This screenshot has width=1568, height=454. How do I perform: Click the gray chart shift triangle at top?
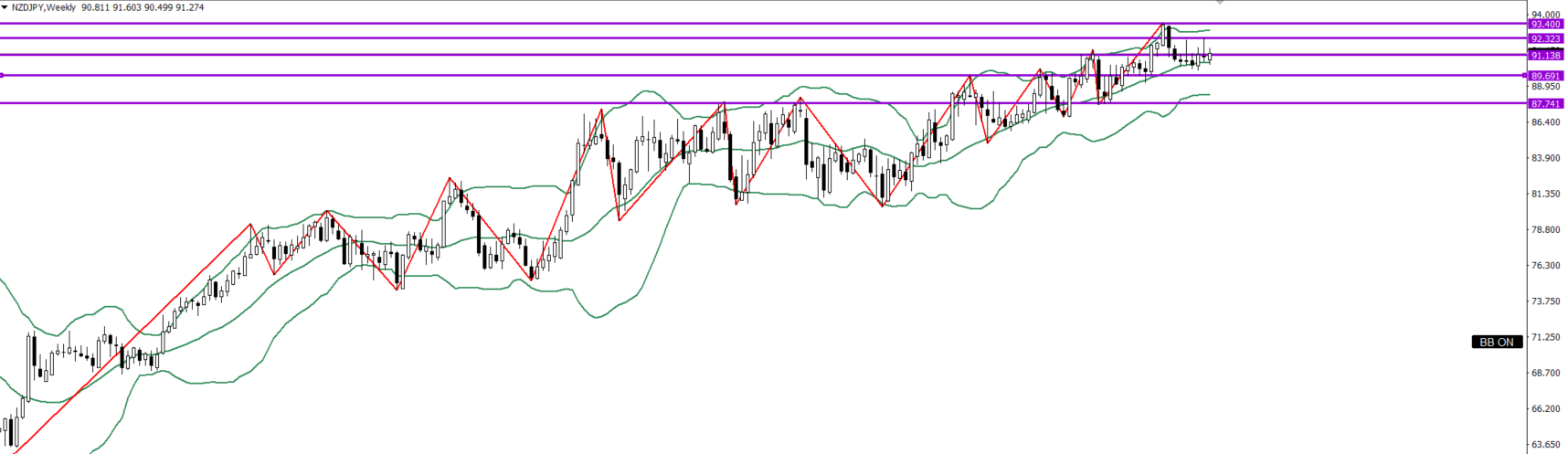coord(1220,4)
